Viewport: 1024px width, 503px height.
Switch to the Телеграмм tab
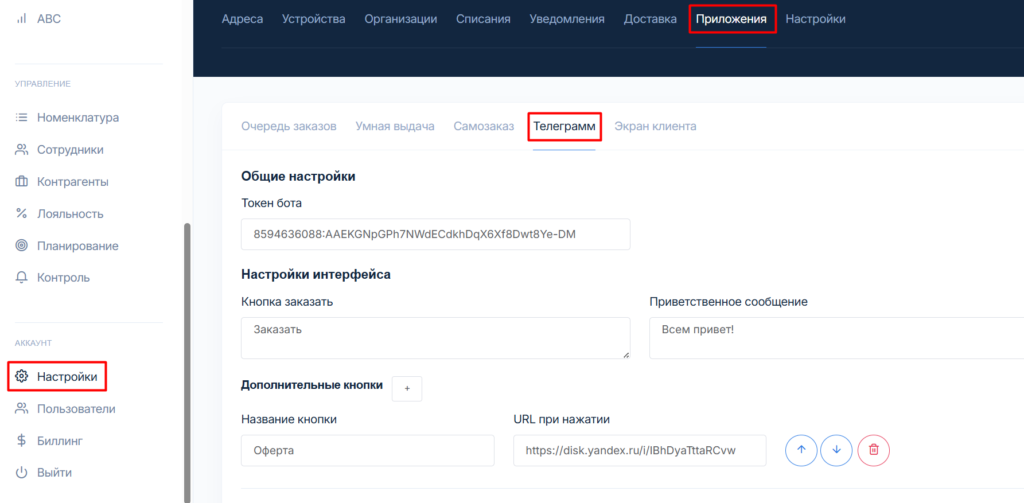[x=564, y=127]
